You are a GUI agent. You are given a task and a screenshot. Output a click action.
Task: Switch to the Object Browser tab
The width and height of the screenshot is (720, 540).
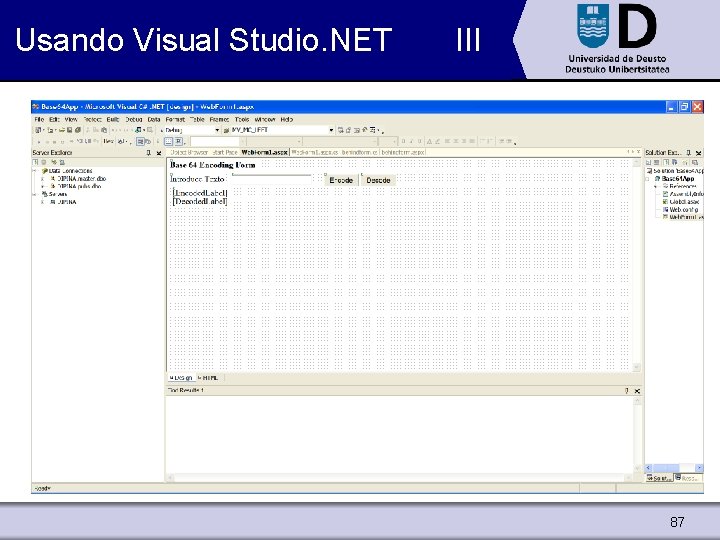click(189, 152)
